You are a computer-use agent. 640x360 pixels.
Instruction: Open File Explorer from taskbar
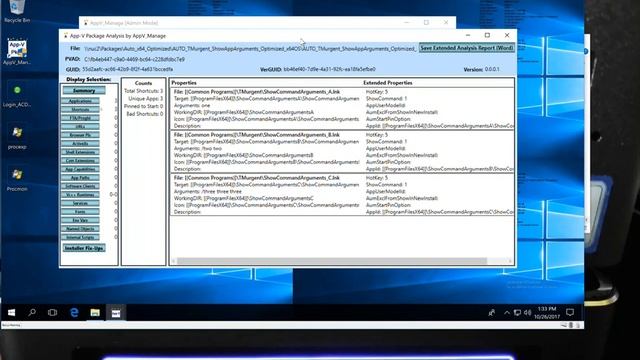pos(95,313)
